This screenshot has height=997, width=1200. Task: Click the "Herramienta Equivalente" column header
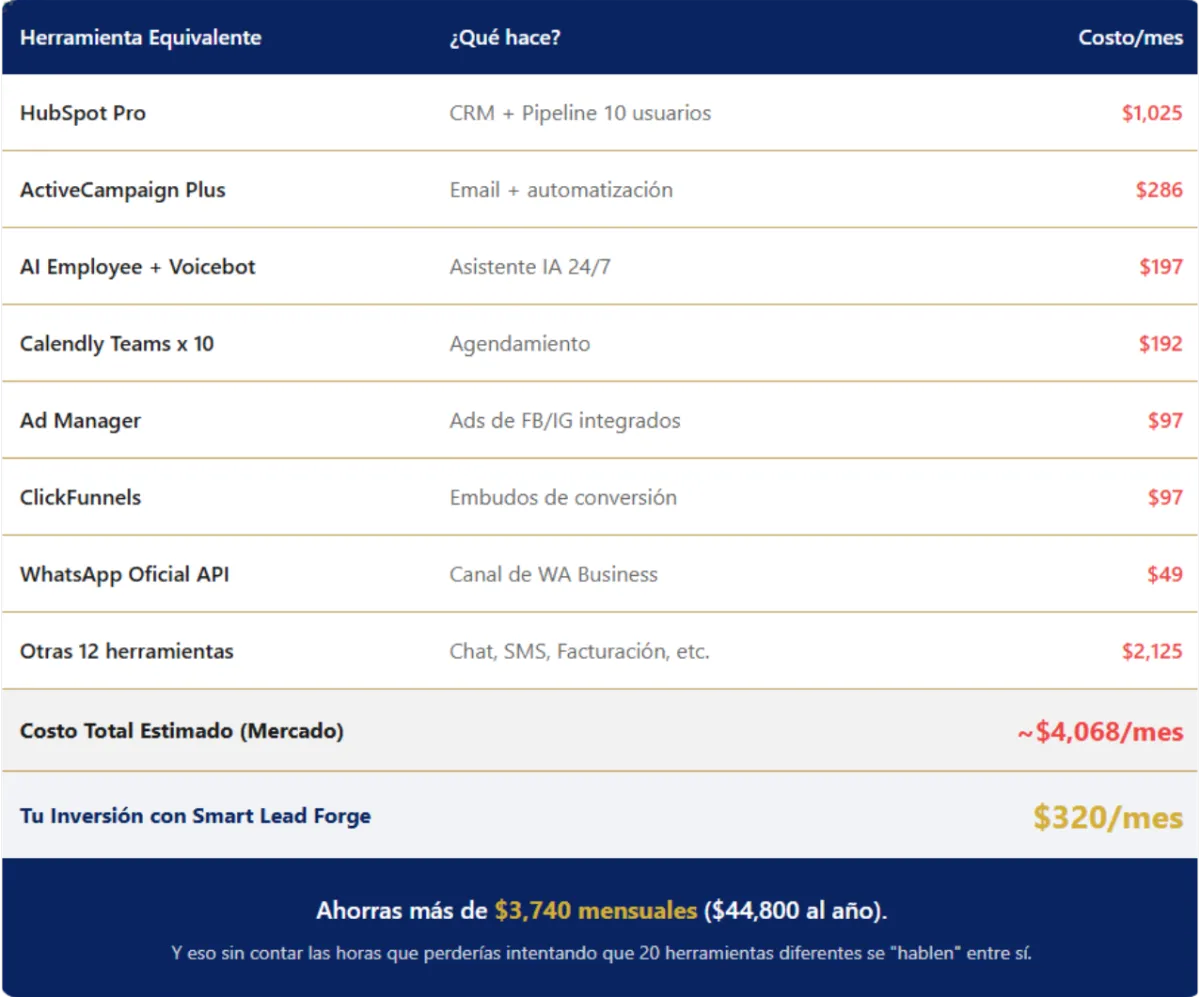tap(140, 38)
